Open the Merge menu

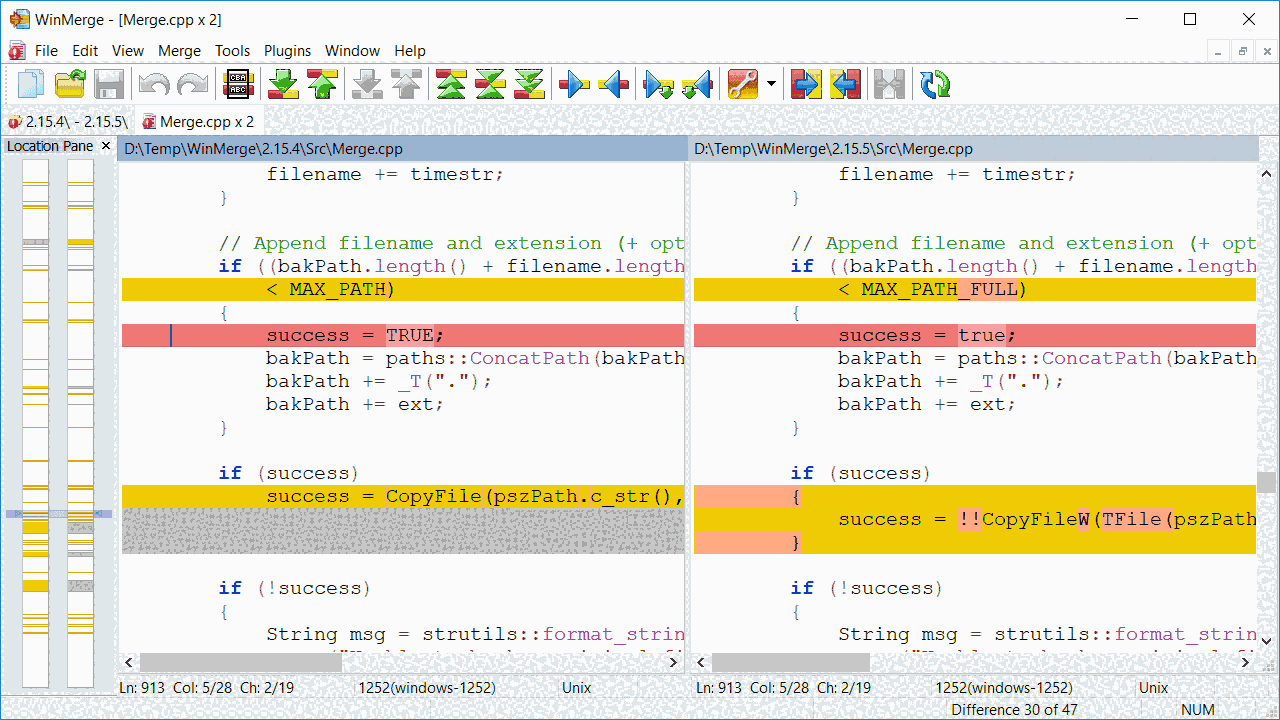[x=179, y=50]
